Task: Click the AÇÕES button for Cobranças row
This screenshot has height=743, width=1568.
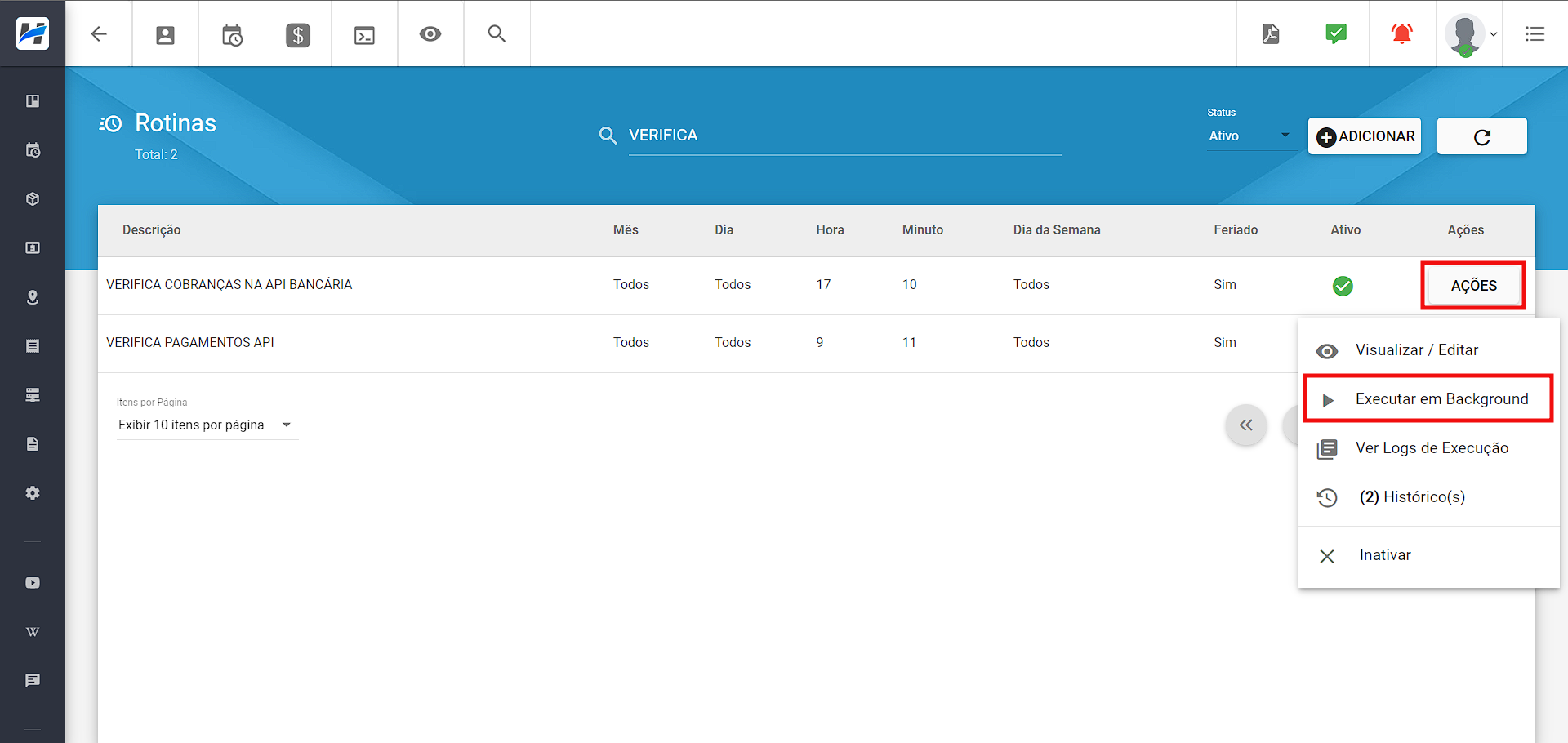Action: tap(1473, 286)
